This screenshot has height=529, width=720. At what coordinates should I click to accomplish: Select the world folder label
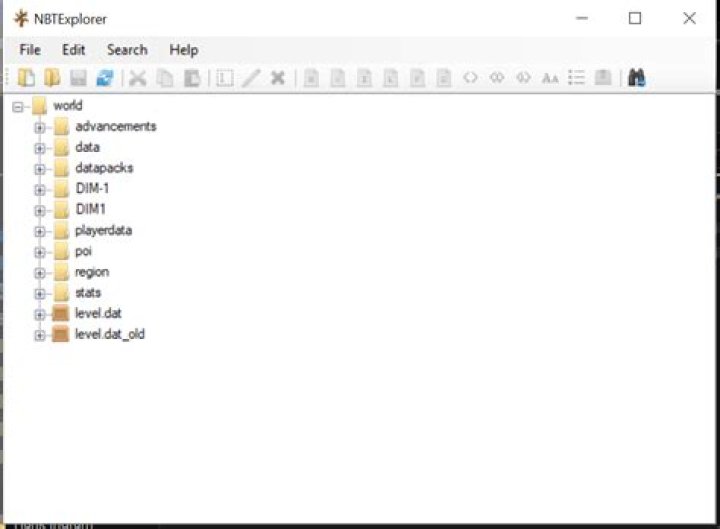tap(68, 106)
